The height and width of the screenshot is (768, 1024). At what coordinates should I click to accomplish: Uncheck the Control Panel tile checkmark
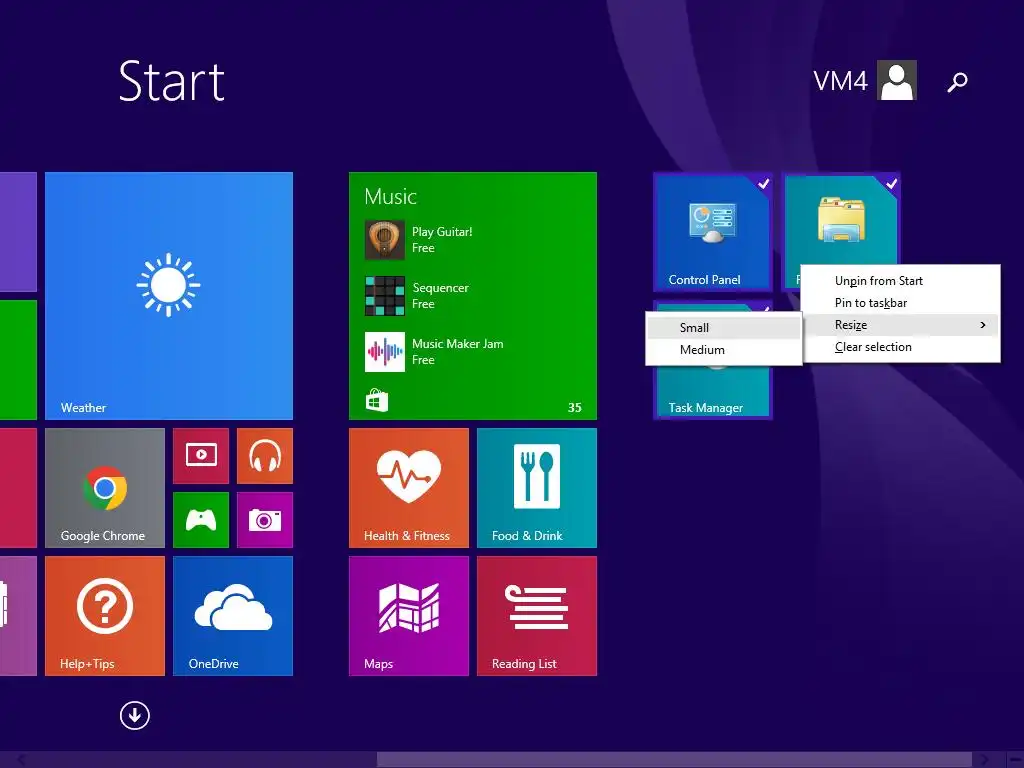(763, 184)
